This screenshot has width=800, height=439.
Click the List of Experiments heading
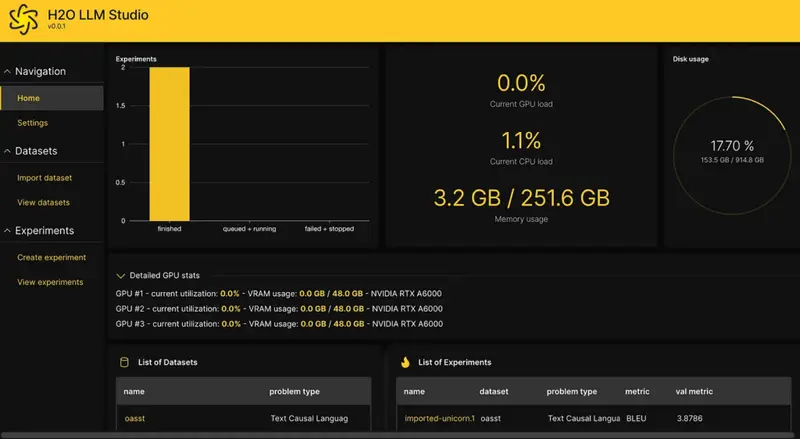click(x=455, y=362)
